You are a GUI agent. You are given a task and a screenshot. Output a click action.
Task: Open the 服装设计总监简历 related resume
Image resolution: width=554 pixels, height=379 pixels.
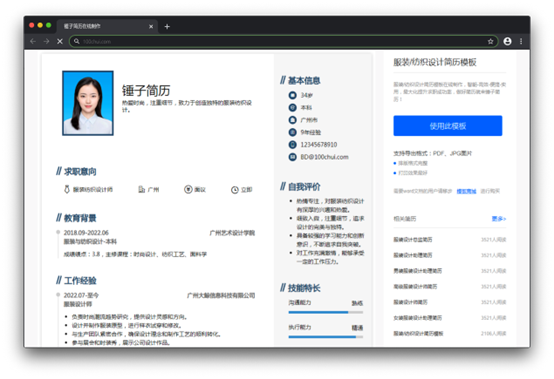coord(413,239)
